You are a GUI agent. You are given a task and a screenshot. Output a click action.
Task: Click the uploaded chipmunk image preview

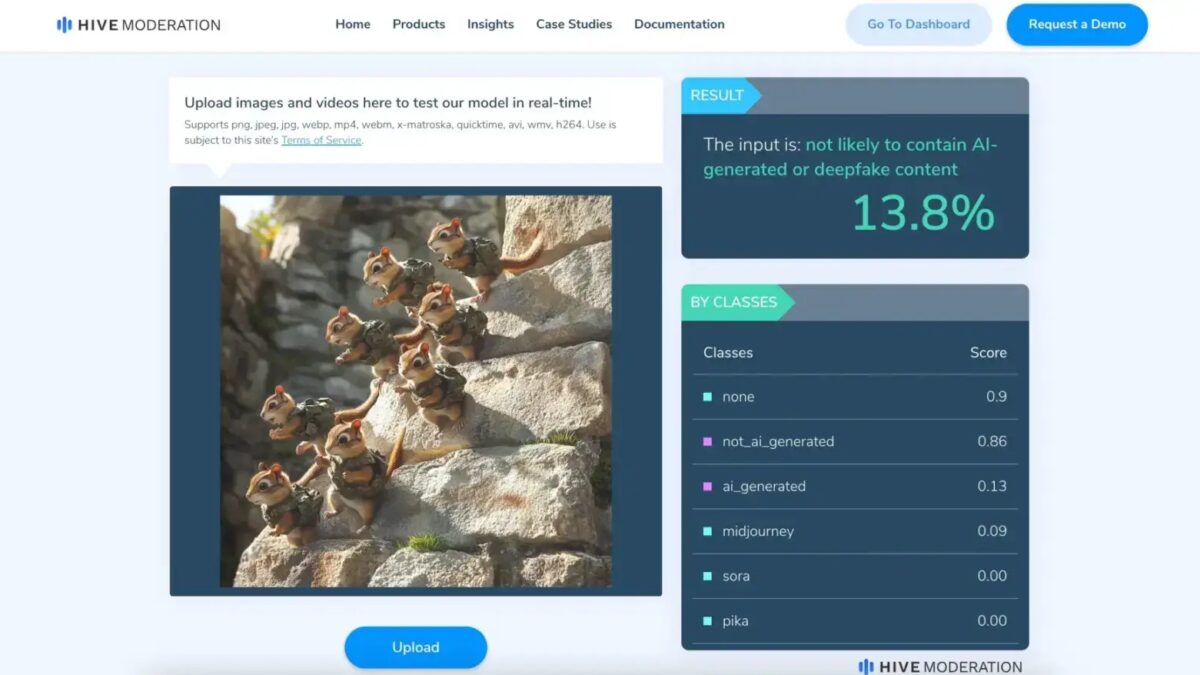click(x=415, y=390)
